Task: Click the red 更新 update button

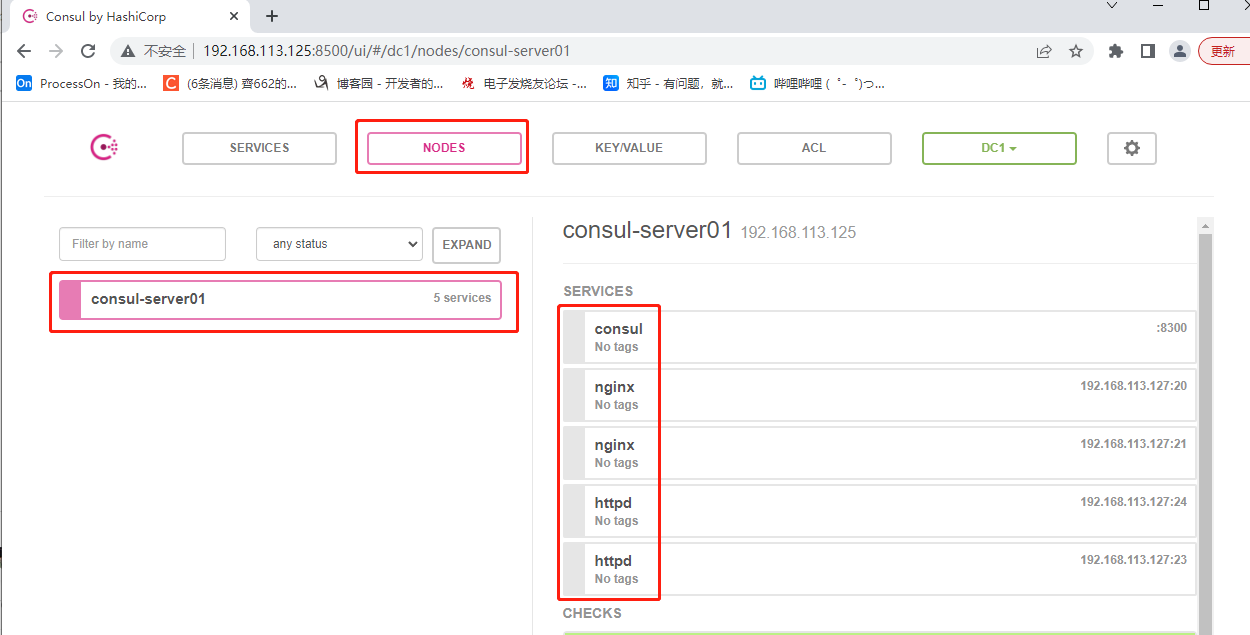Action: tap(1224, 51)
